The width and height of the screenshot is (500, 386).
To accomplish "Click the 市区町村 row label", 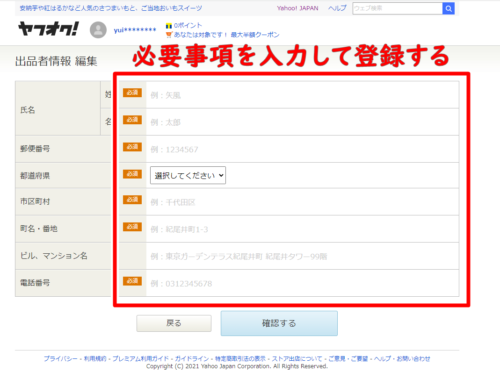I will pyautogui.click(x=35, y=201).
